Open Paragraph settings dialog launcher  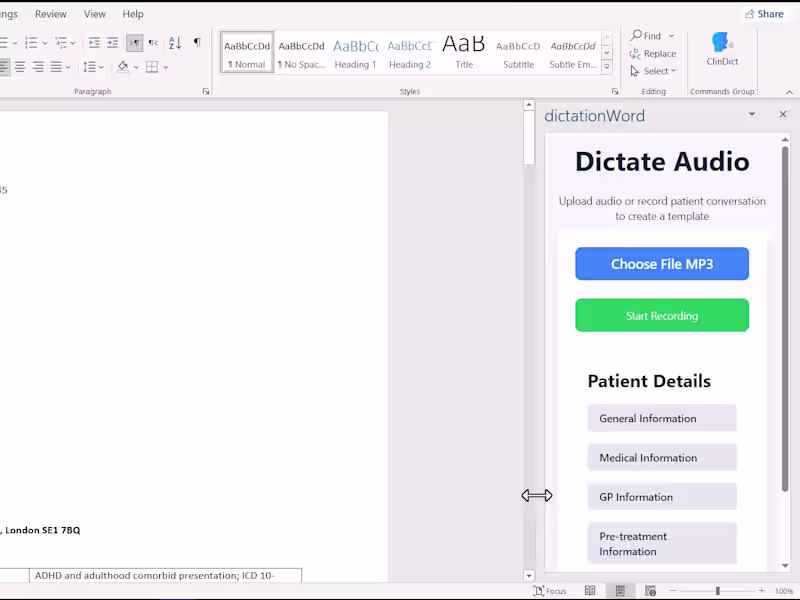click(206, 91)
